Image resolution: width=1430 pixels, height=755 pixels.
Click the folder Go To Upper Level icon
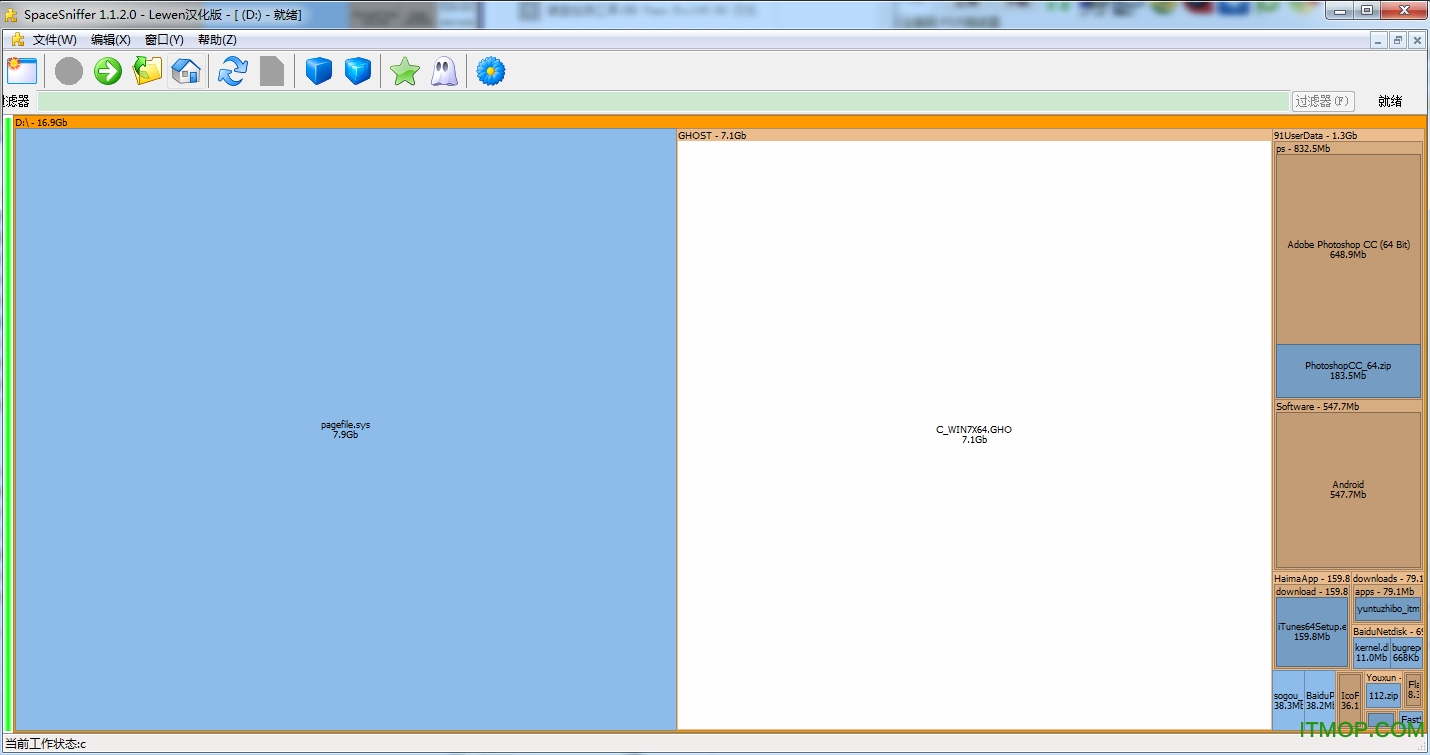147,71
